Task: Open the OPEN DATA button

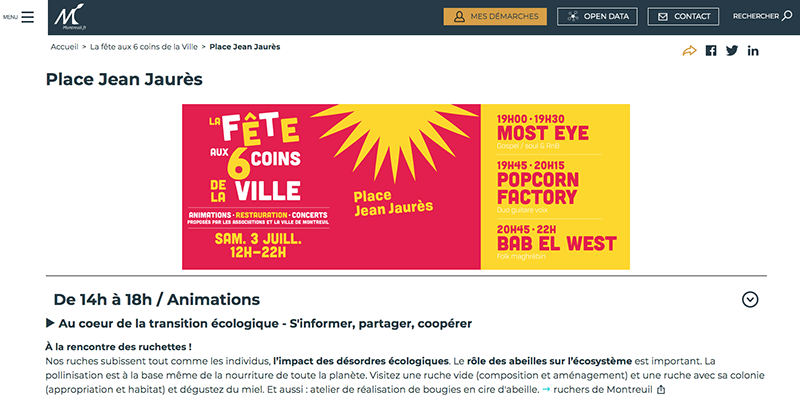Action: (597, 16)
